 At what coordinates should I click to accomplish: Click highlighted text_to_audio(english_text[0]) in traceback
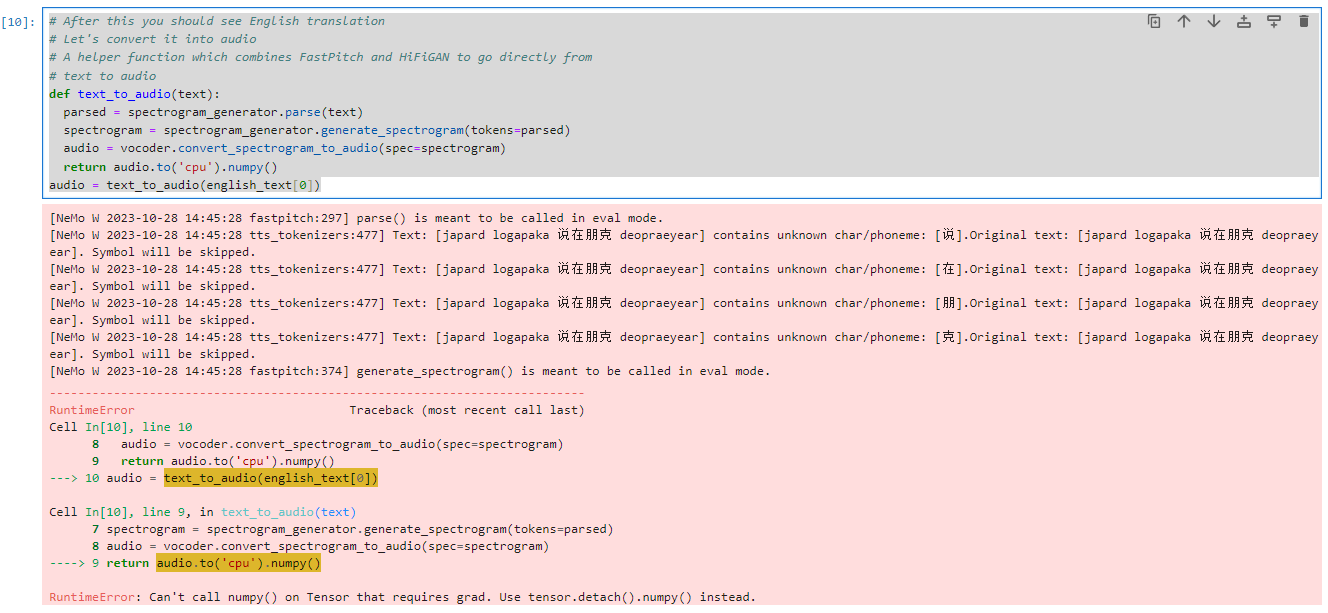tap(271, 478)
